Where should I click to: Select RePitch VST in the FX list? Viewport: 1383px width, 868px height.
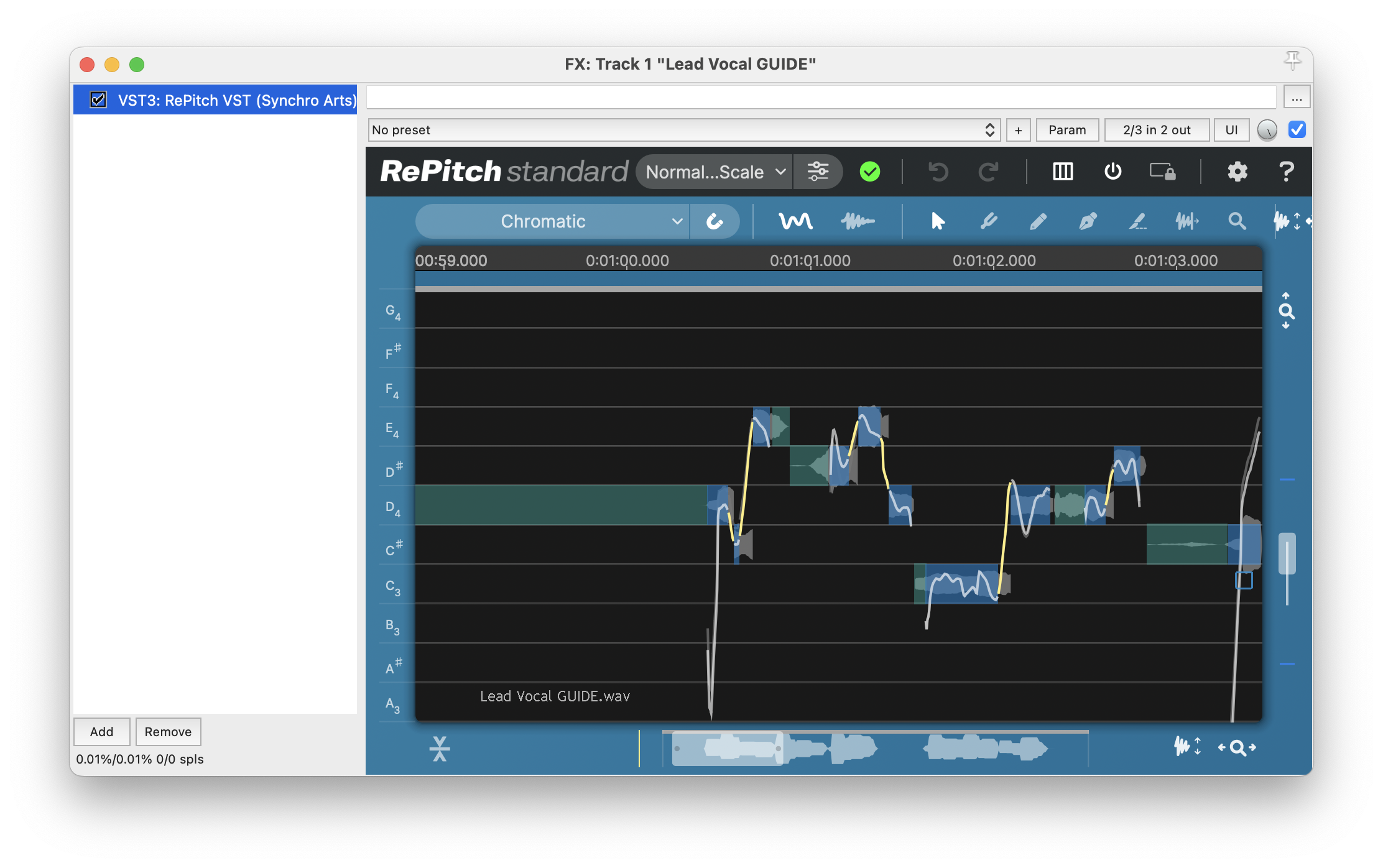[236, 100]
